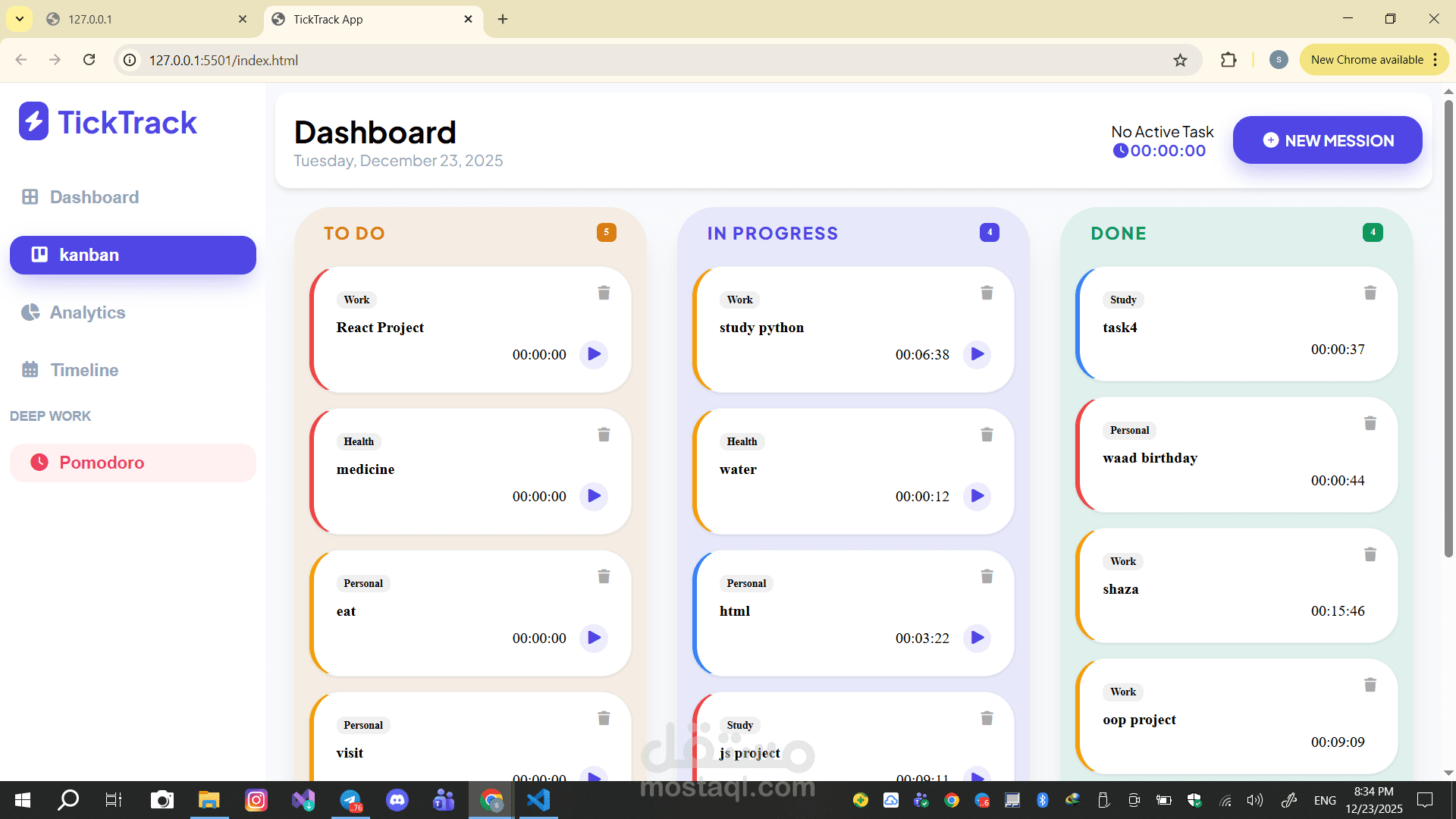Open browser tab search dropdown

20,19
